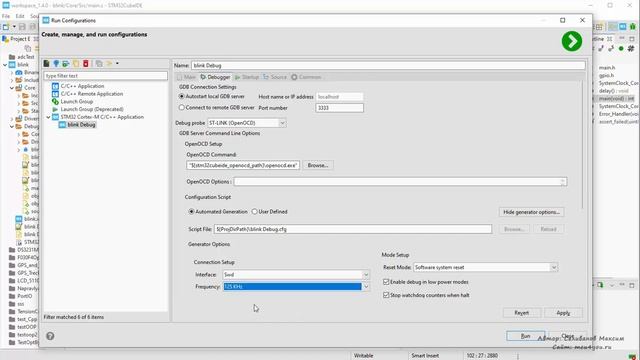Collapse the blink project in Project Explorer
Viewport: 640px width, 360px height.
pos(5,65)
